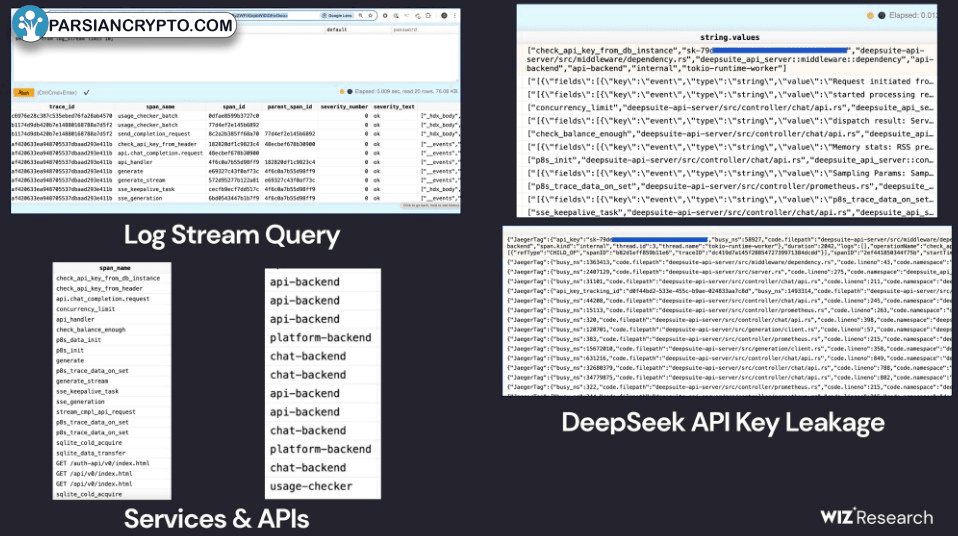Select the send_completion_request span row
The width and height of the screenshot is (958, 536).
pos(147,133)
